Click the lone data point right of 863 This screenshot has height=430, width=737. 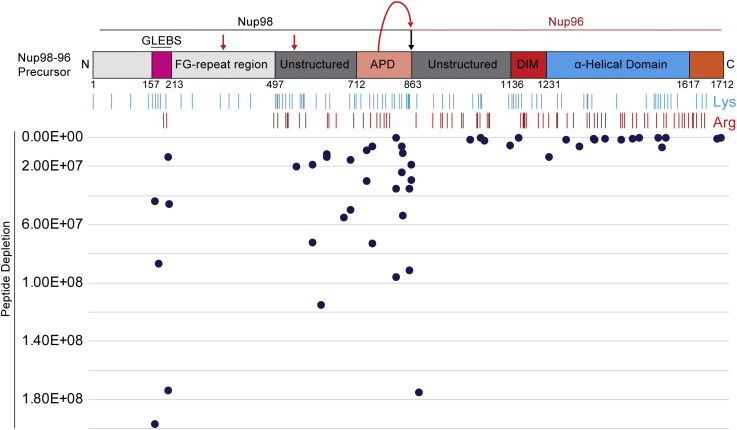419,392
